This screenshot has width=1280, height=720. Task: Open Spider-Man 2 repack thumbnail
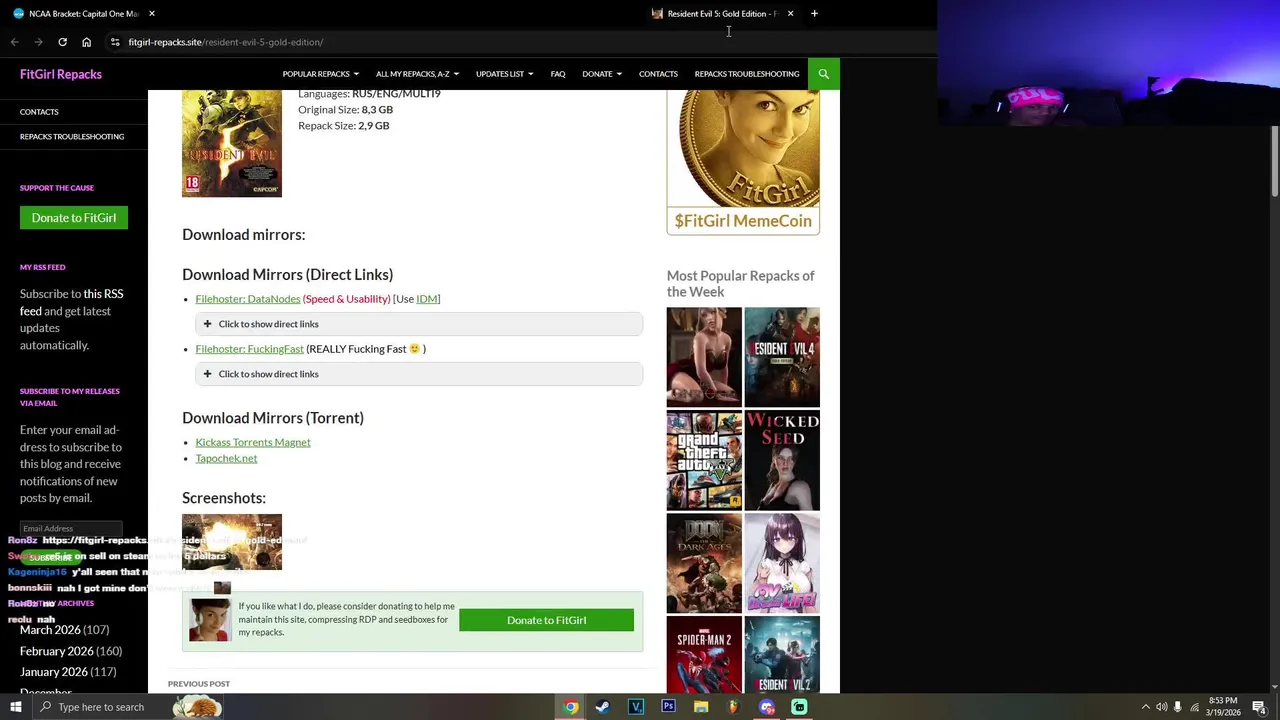click(x=704, y=655)
